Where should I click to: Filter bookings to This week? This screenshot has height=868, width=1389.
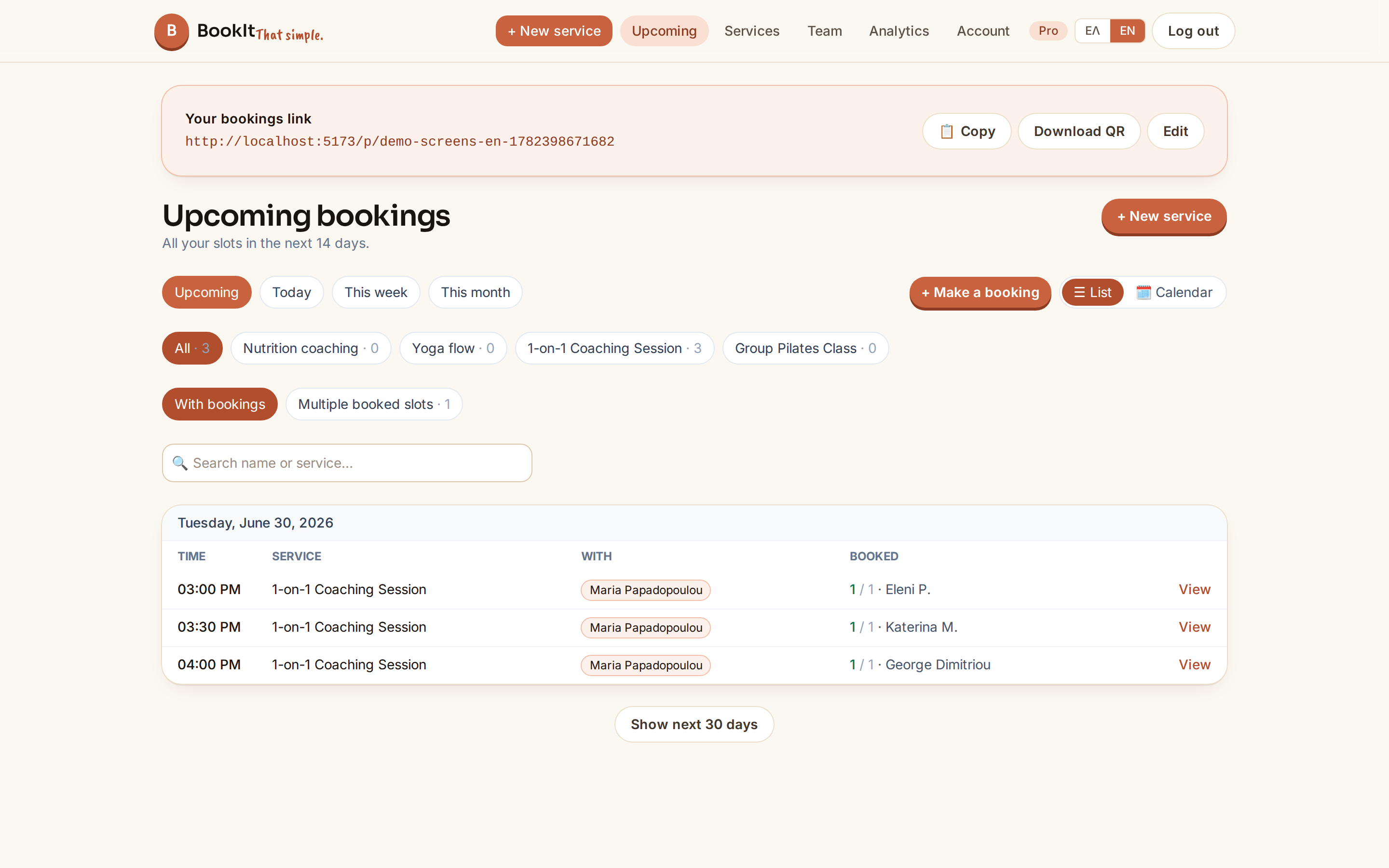[x=376, y=292]
